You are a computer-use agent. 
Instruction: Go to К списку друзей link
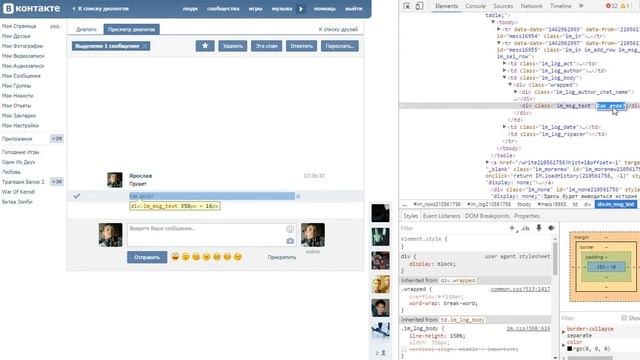click(338, 29)
